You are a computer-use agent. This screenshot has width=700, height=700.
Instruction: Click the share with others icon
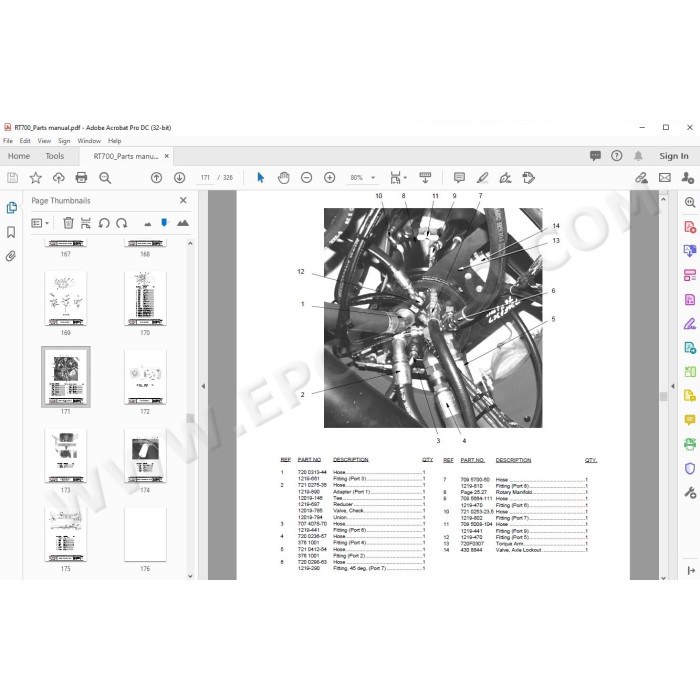coord(688,178)
